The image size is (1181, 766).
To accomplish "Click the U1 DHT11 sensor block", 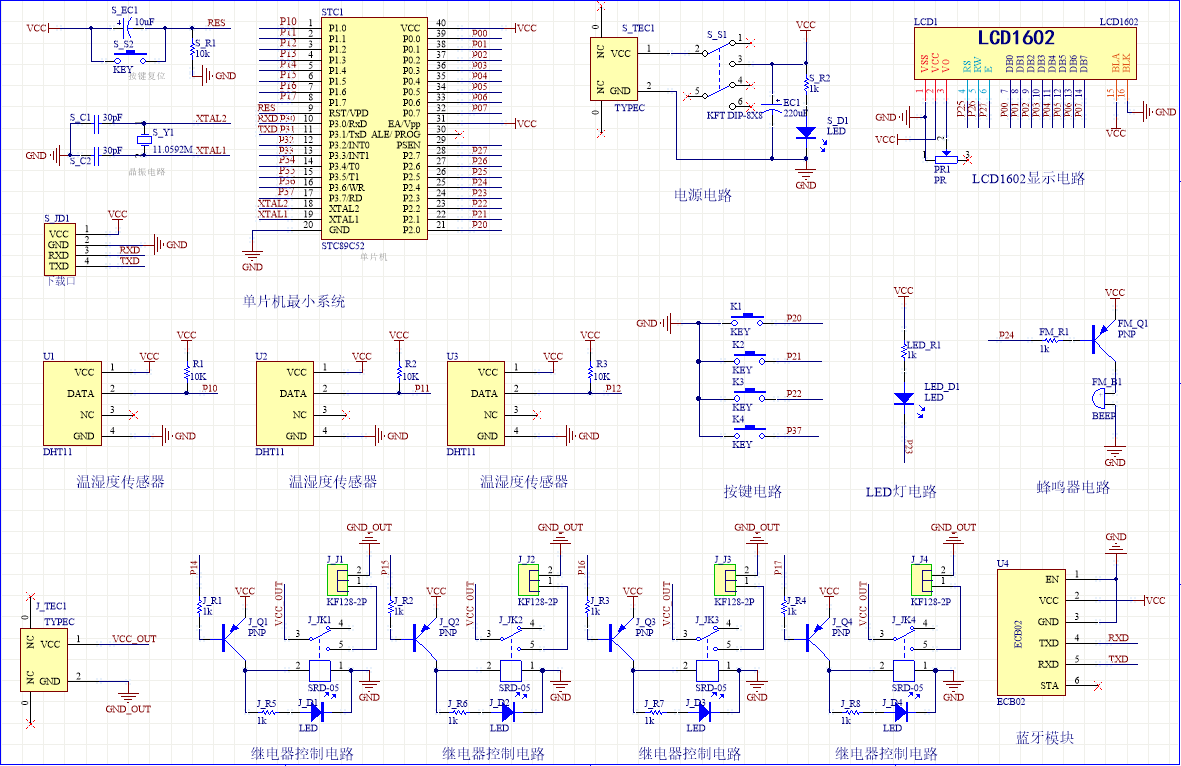I will click(72, 404).
